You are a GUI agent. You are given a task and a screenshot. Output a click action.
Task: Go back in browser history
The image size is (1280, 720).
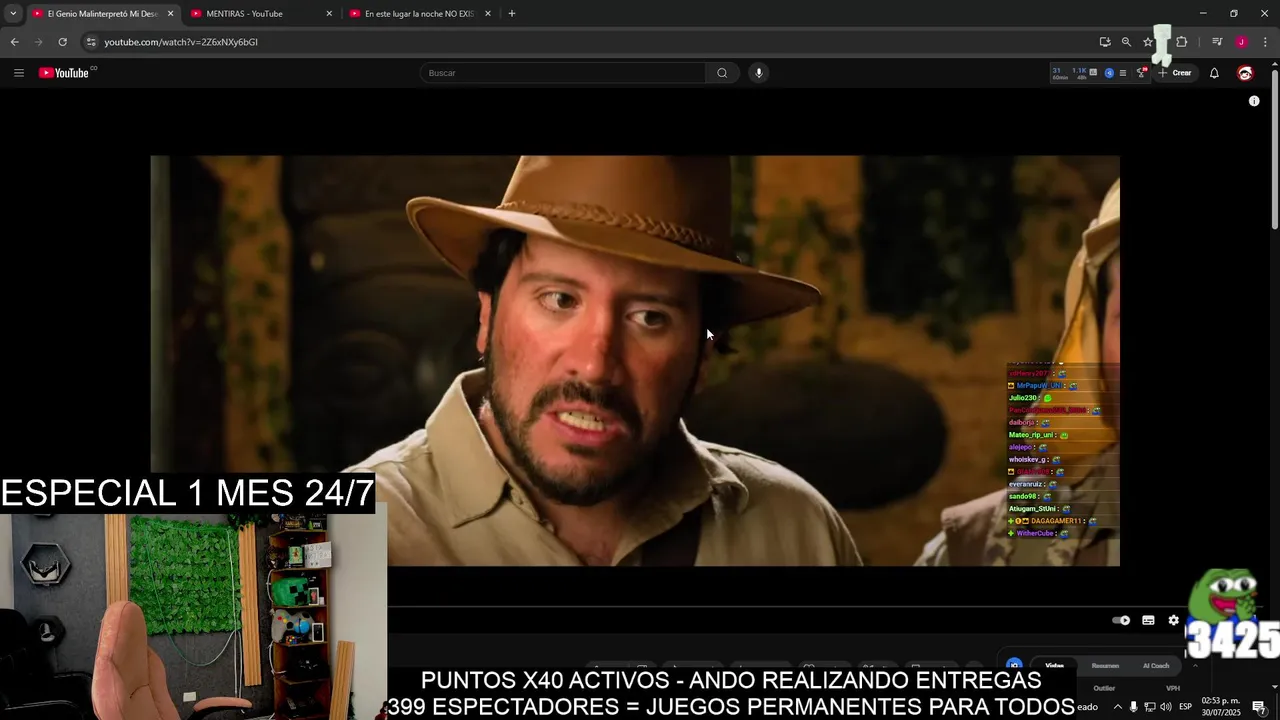click(x=14, y=42)
